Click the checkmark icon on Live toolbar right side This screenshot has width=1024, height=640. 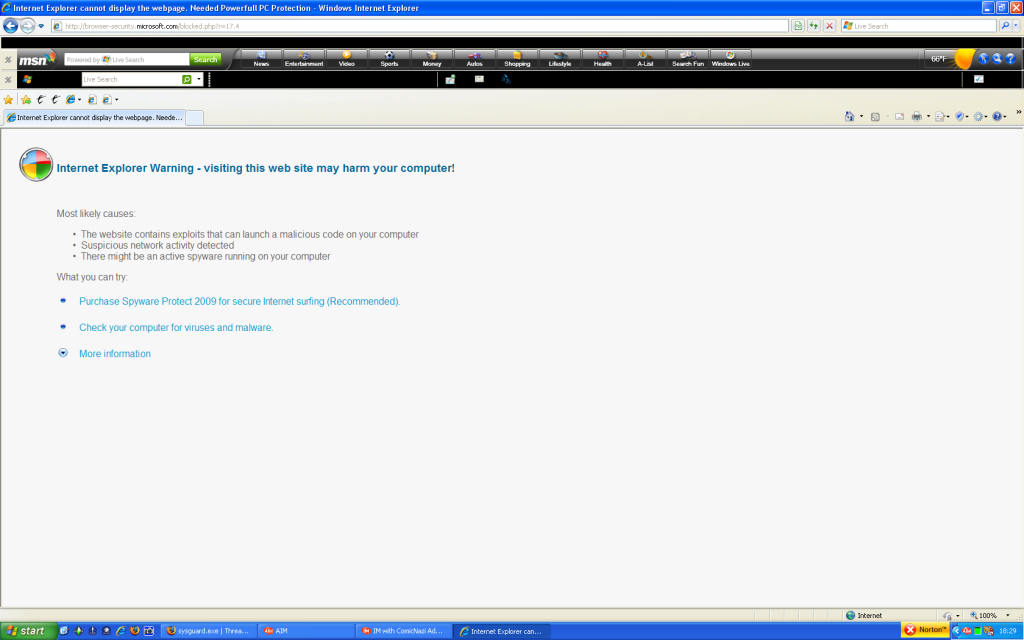(979, 79)
